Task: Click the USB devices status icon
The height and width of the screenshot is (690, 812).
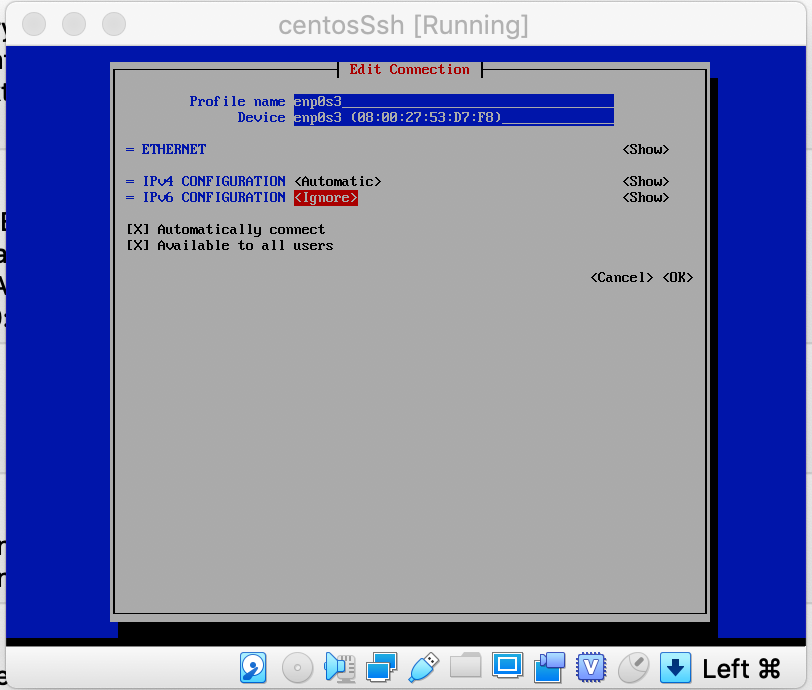Action: (424, 668)
